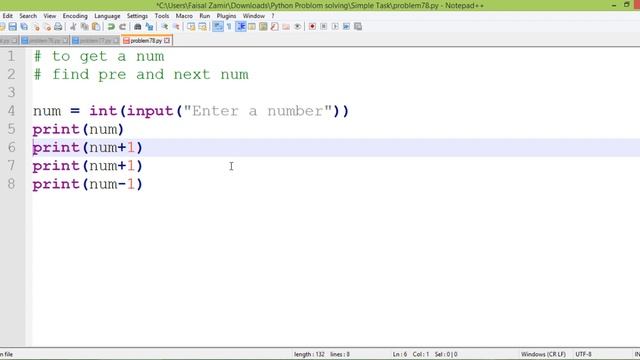Open the Settings menu
The height and width of the screenshot is (360, 640).
tap(137, 16)
